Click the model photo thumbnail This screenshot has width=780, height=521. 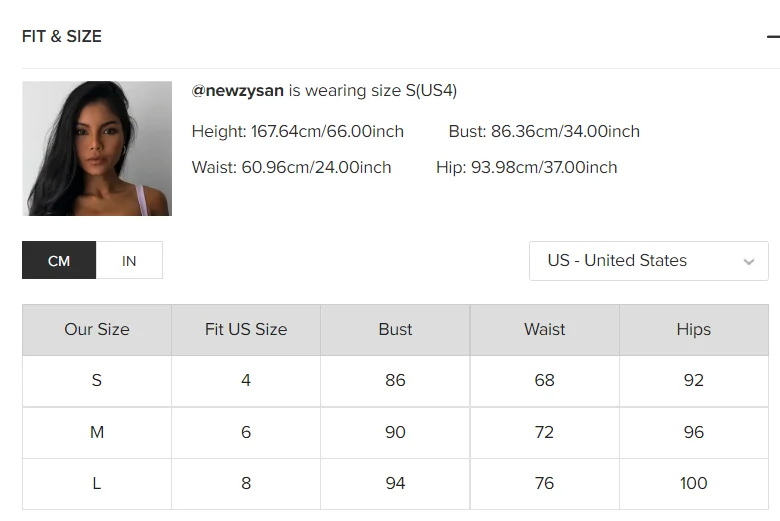(97, 148)
